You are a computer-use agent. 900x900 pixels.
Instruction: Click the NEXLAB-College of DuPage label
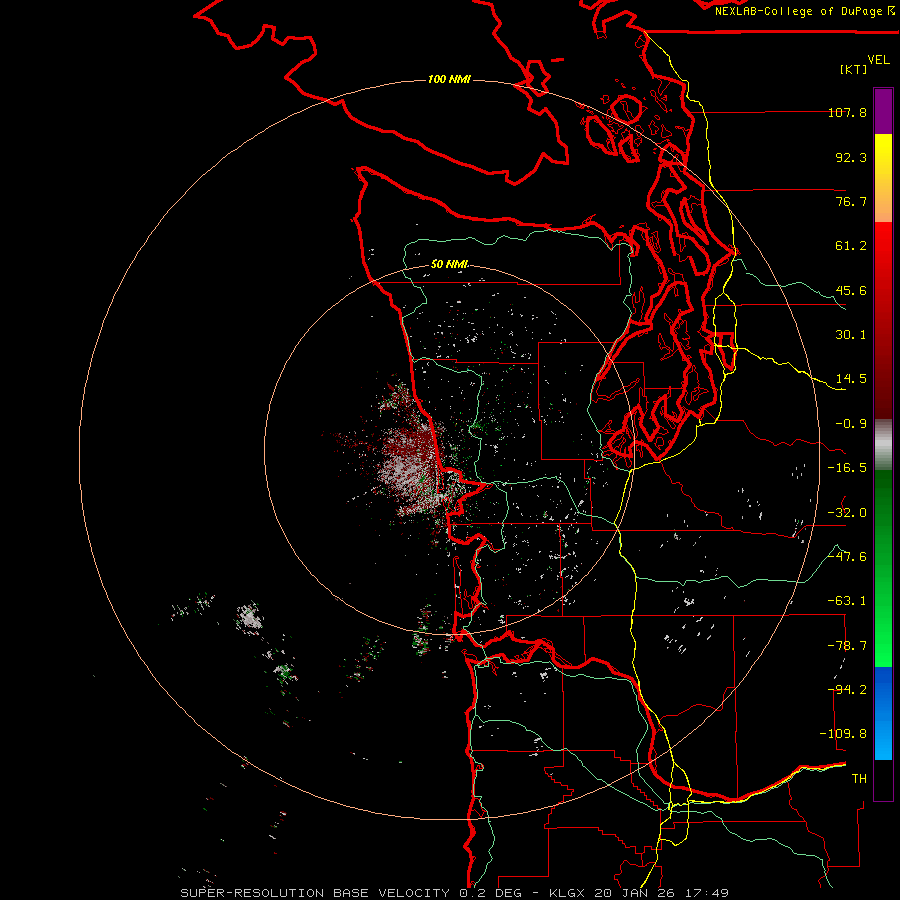804,11
